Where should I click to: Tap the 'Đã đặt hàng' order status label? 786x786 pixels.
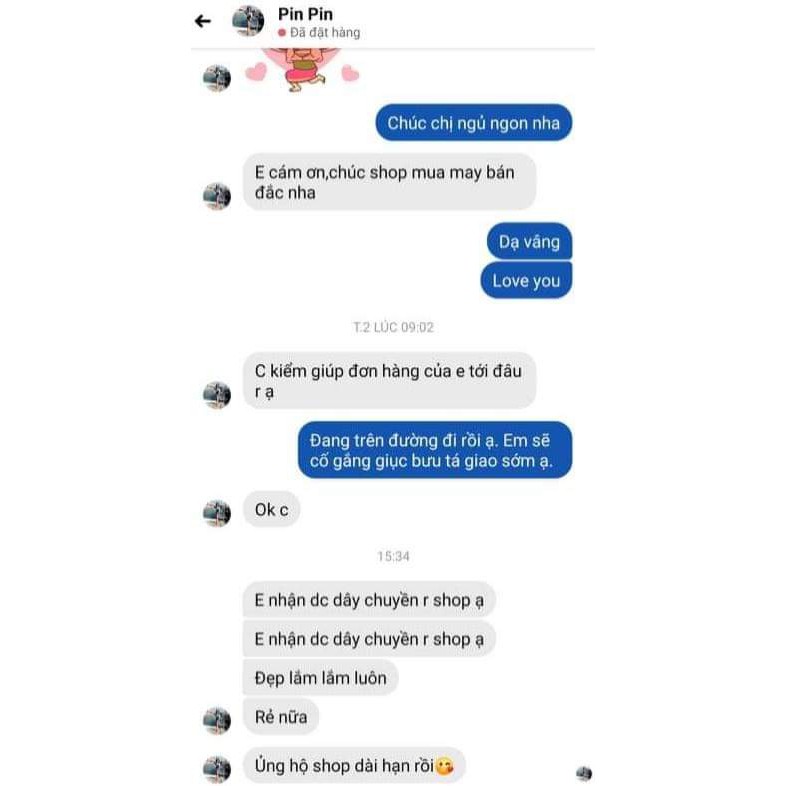click(319, 33)
